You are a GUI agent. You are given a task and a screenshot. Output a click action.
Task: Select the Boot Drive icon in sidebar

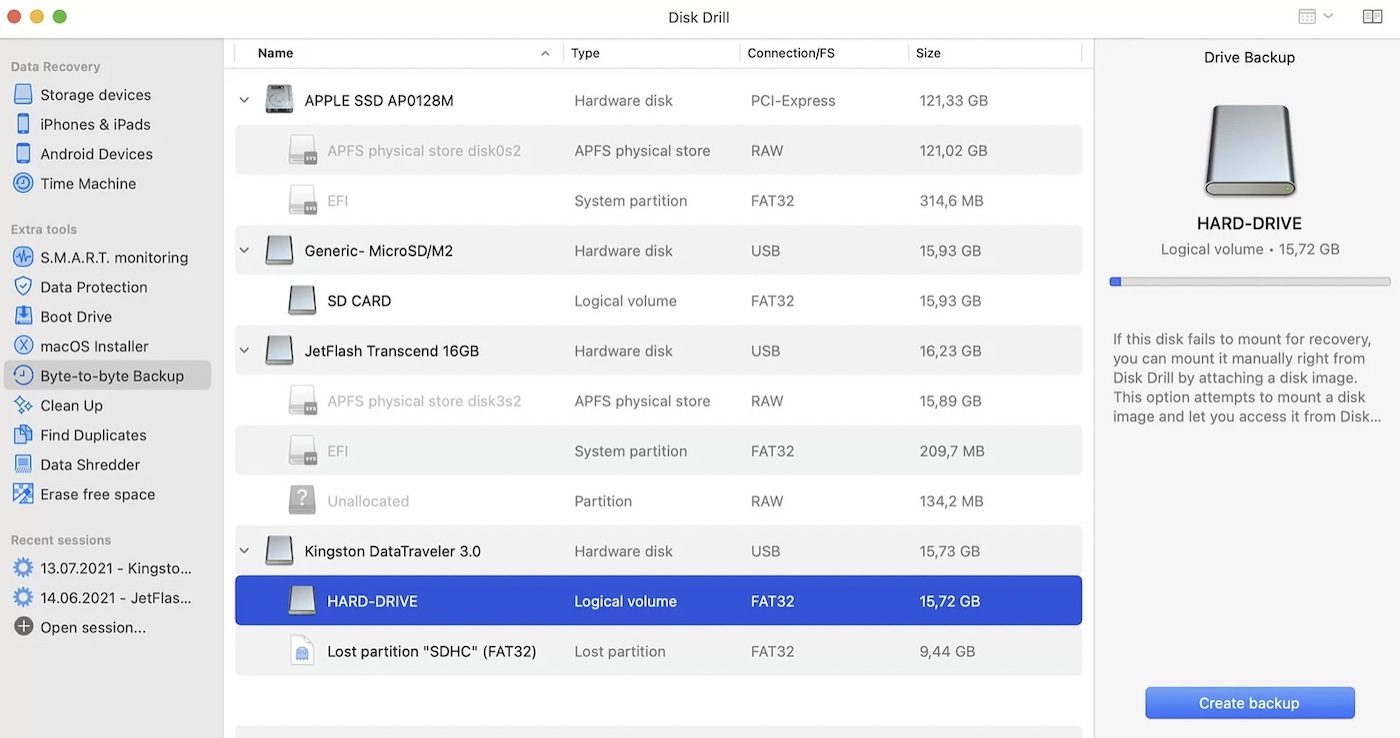(23, 316)
